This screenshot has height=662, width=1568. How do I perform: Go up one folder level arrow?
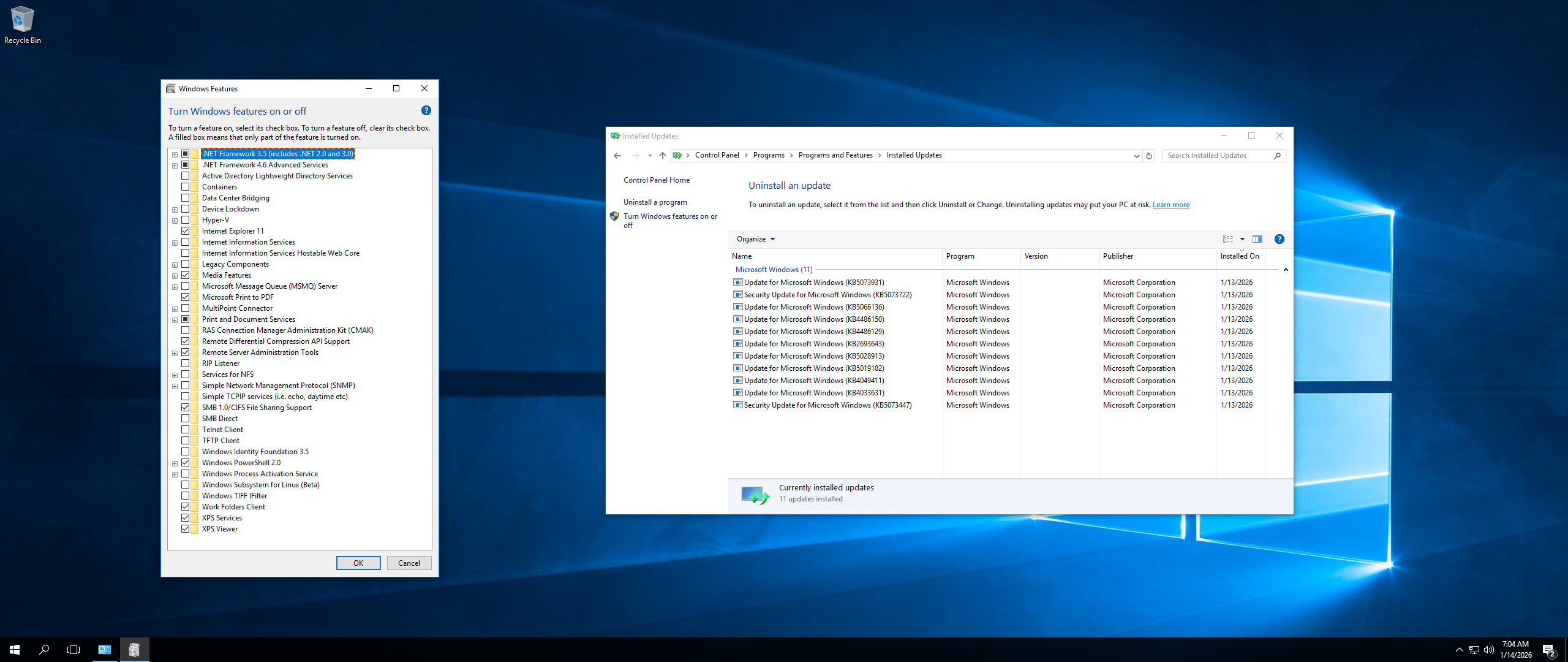coord(662,156)
